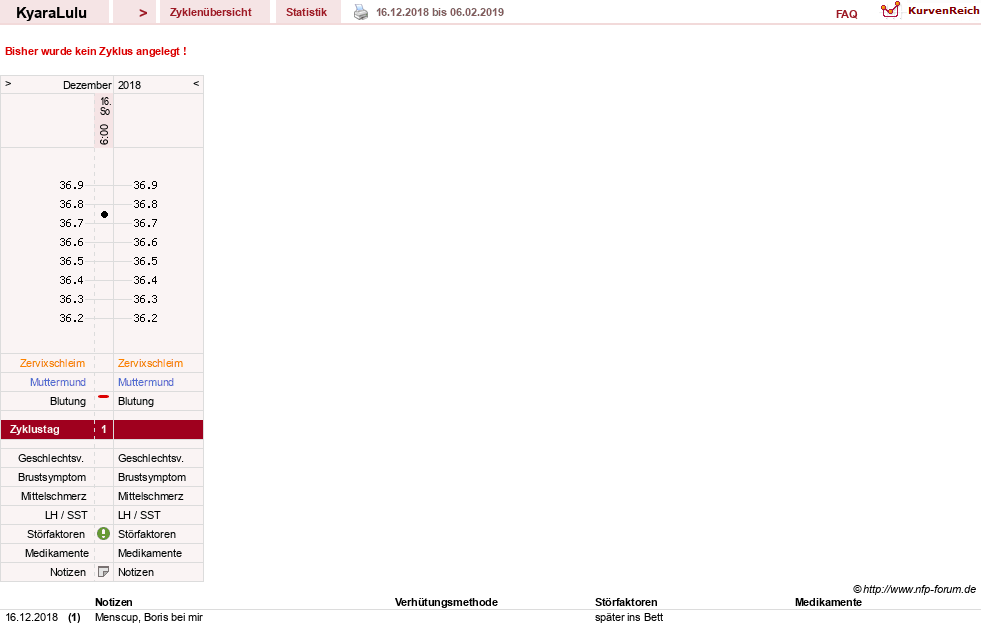Go to previous month arrow in calendar header
The width and height of the screenshot is (981, 641).
coord(8,83)
